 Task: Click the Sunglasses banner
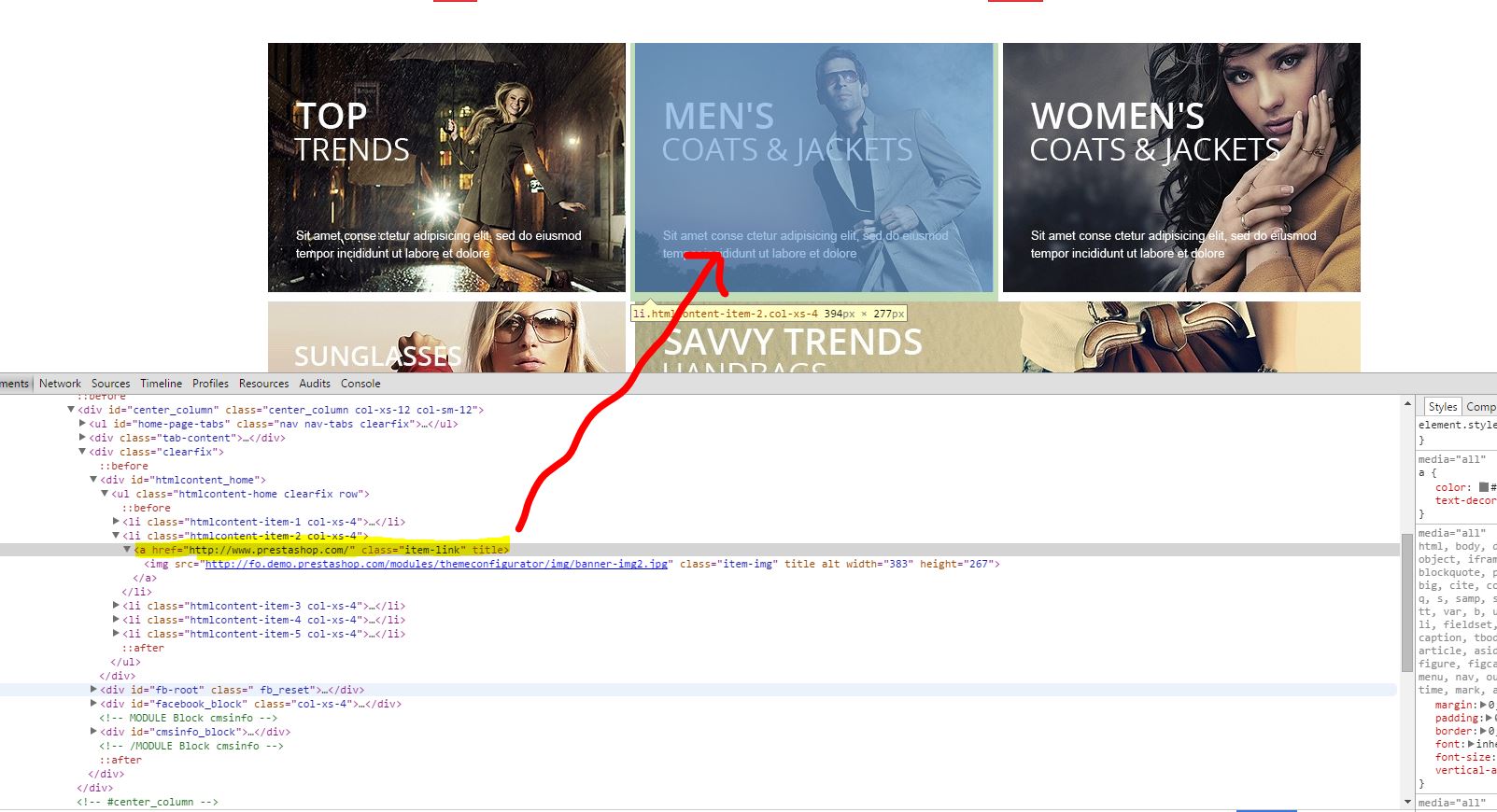click(x=446, y=337)
